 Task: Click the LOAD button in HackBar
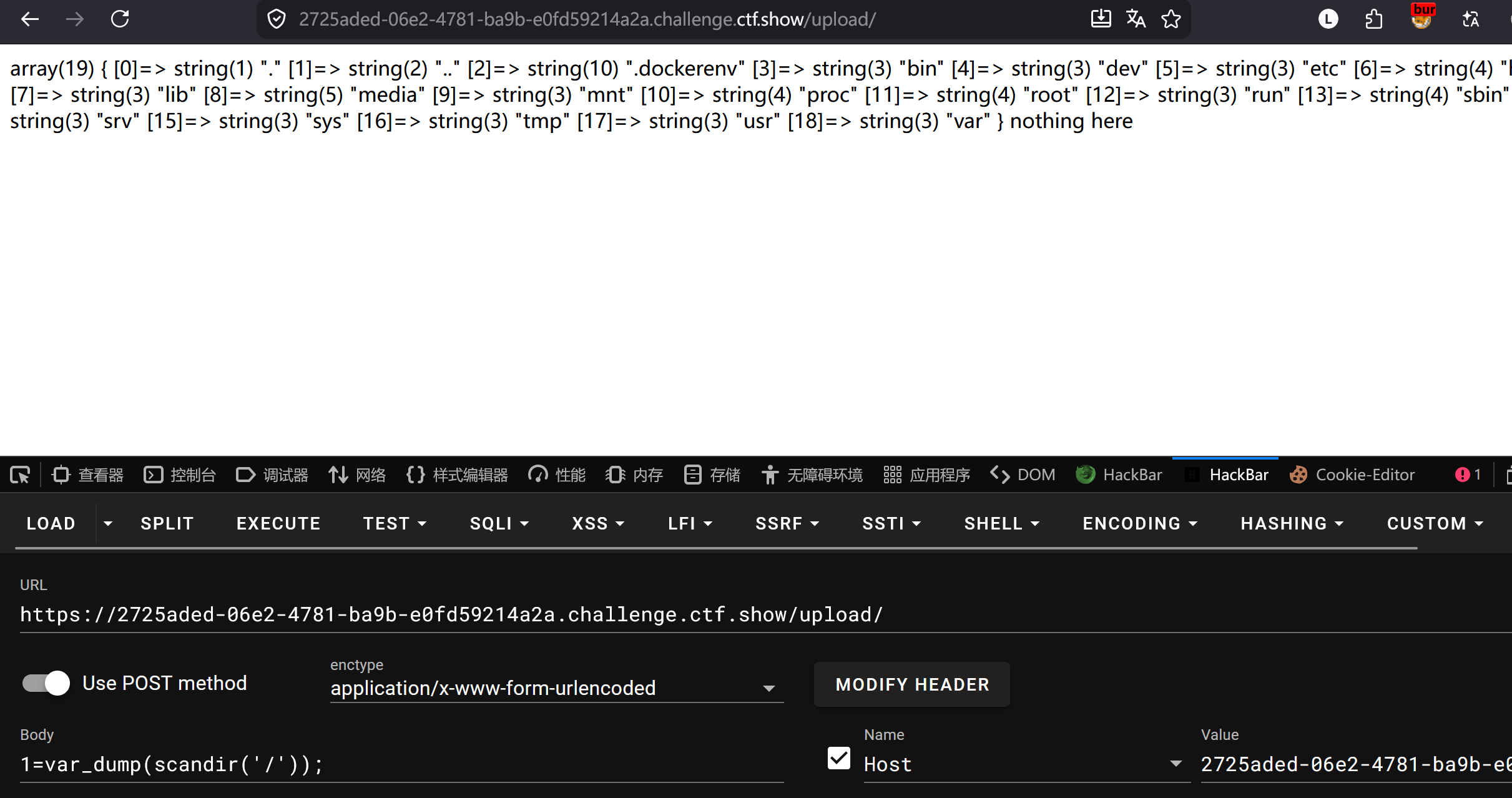(x=51, y=523)
